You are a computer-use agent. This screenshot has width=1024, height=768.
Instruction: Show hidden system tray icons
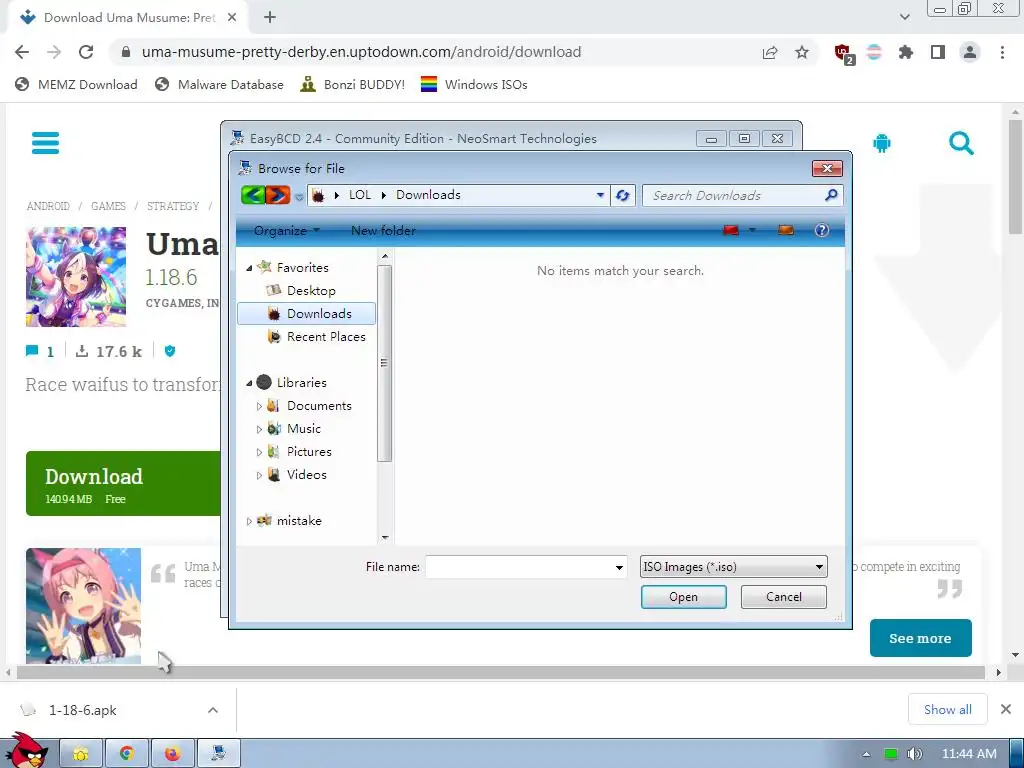point(866,754)
